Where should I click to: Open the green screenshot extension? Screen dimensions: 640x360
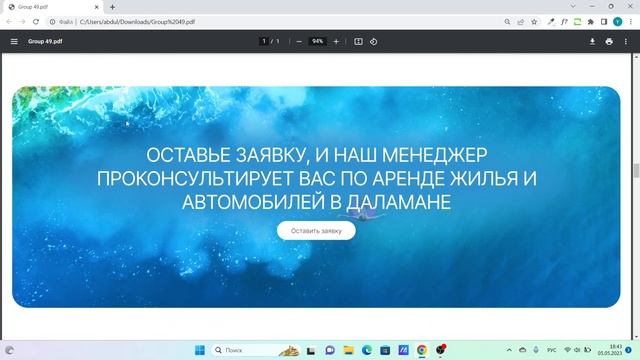577,22
